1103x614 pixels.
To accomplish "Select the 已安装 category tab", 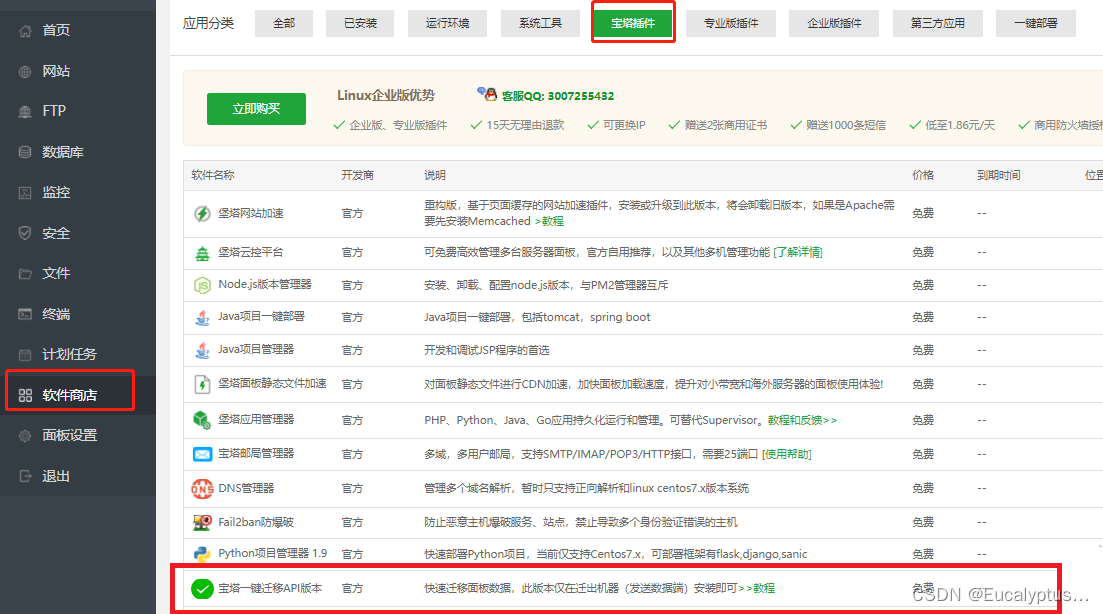I will click(359, 23).
